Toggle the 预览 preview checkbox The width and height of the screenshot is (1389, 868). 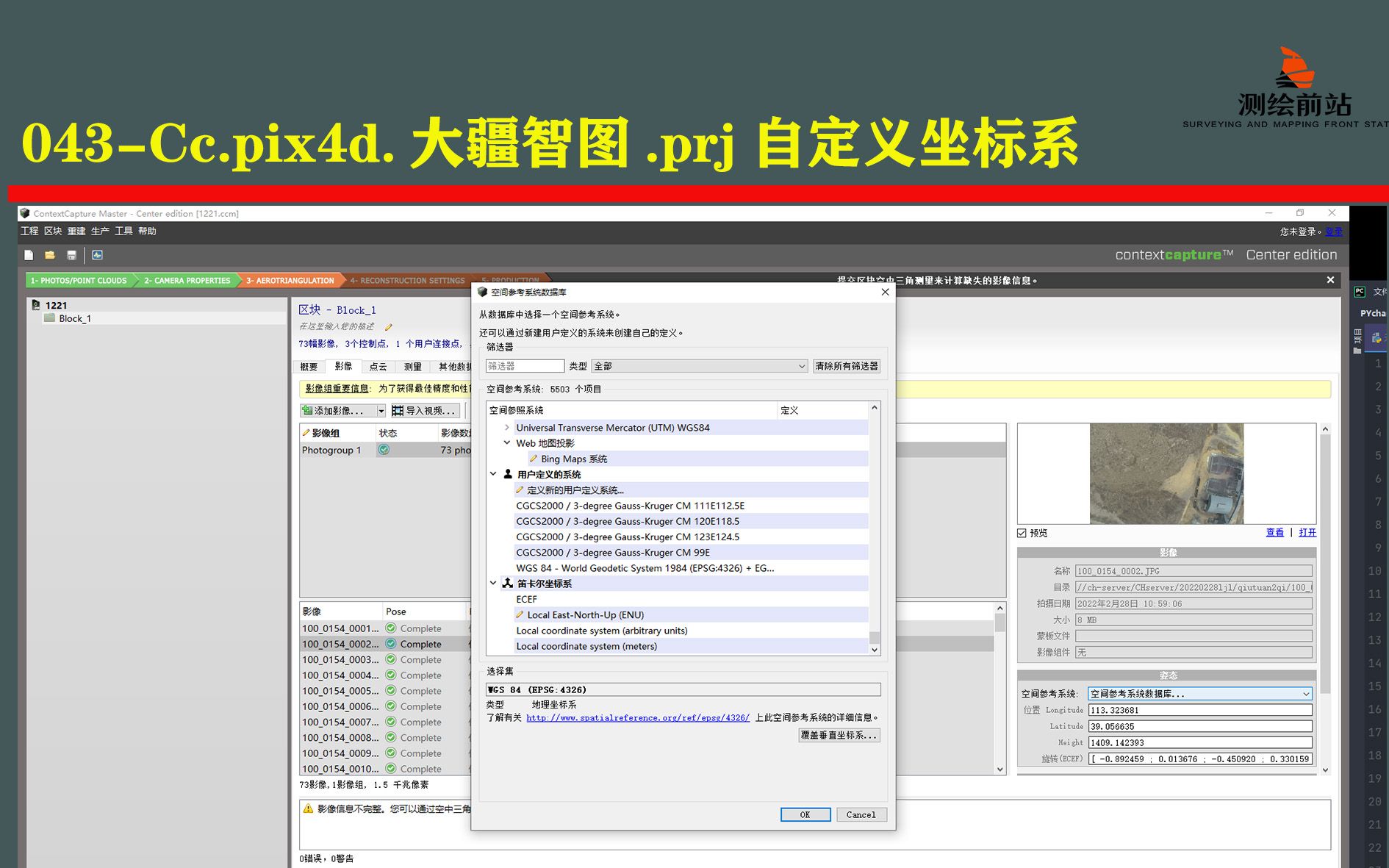[x=1022, y=533]
